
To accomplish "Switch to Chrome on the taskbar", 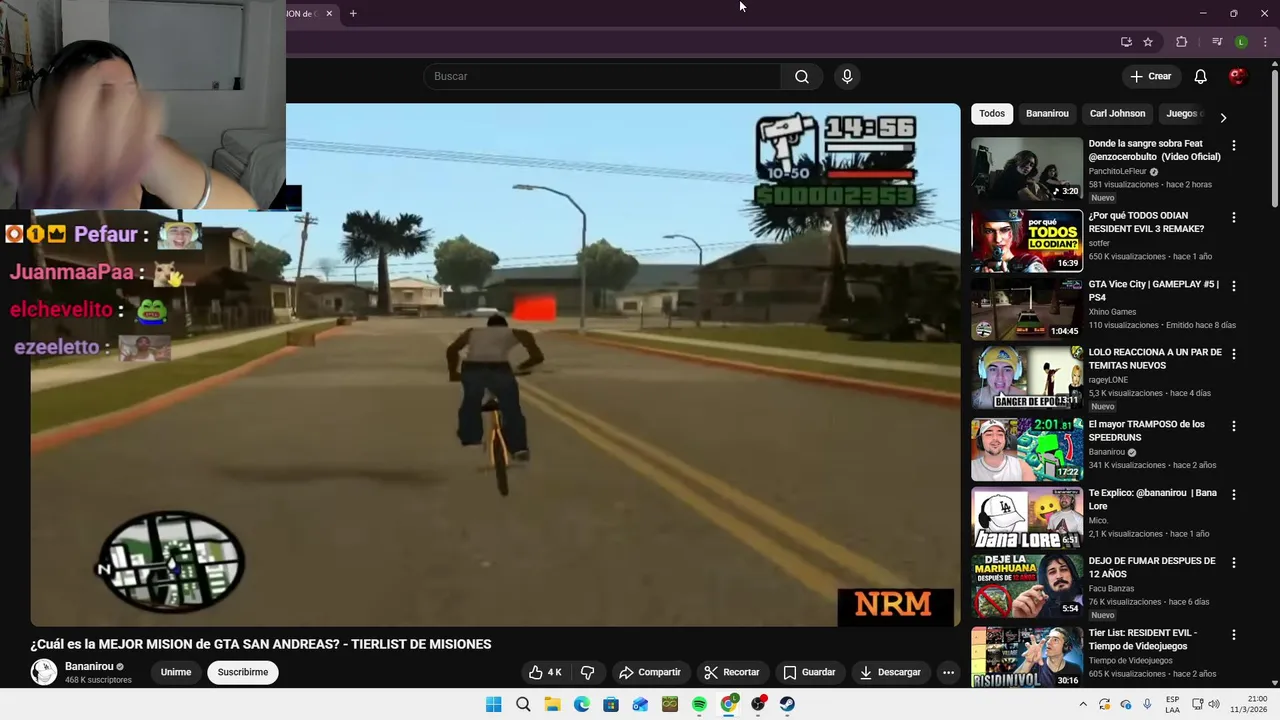I will tap(729, 704).
